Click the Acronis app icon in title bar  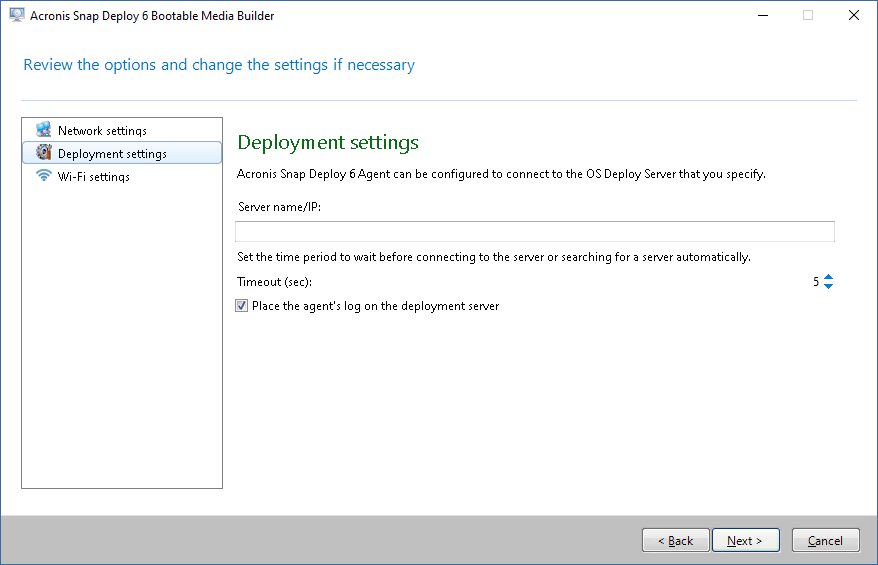(x=15, y=16)
